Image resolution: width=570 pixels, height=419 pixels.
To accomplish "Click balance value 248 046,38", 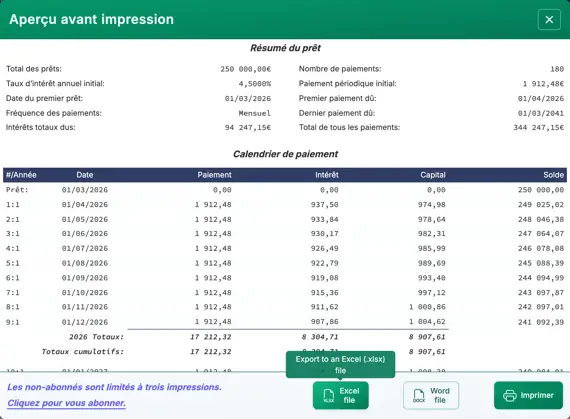I will pos(541,219).
